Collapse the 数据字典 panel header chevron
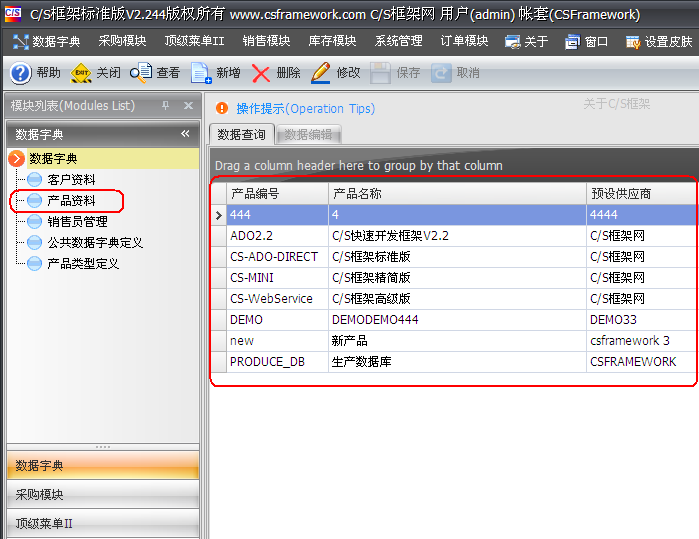The width and height of the screenshot is (699, 539). click(x=185, y=134)
